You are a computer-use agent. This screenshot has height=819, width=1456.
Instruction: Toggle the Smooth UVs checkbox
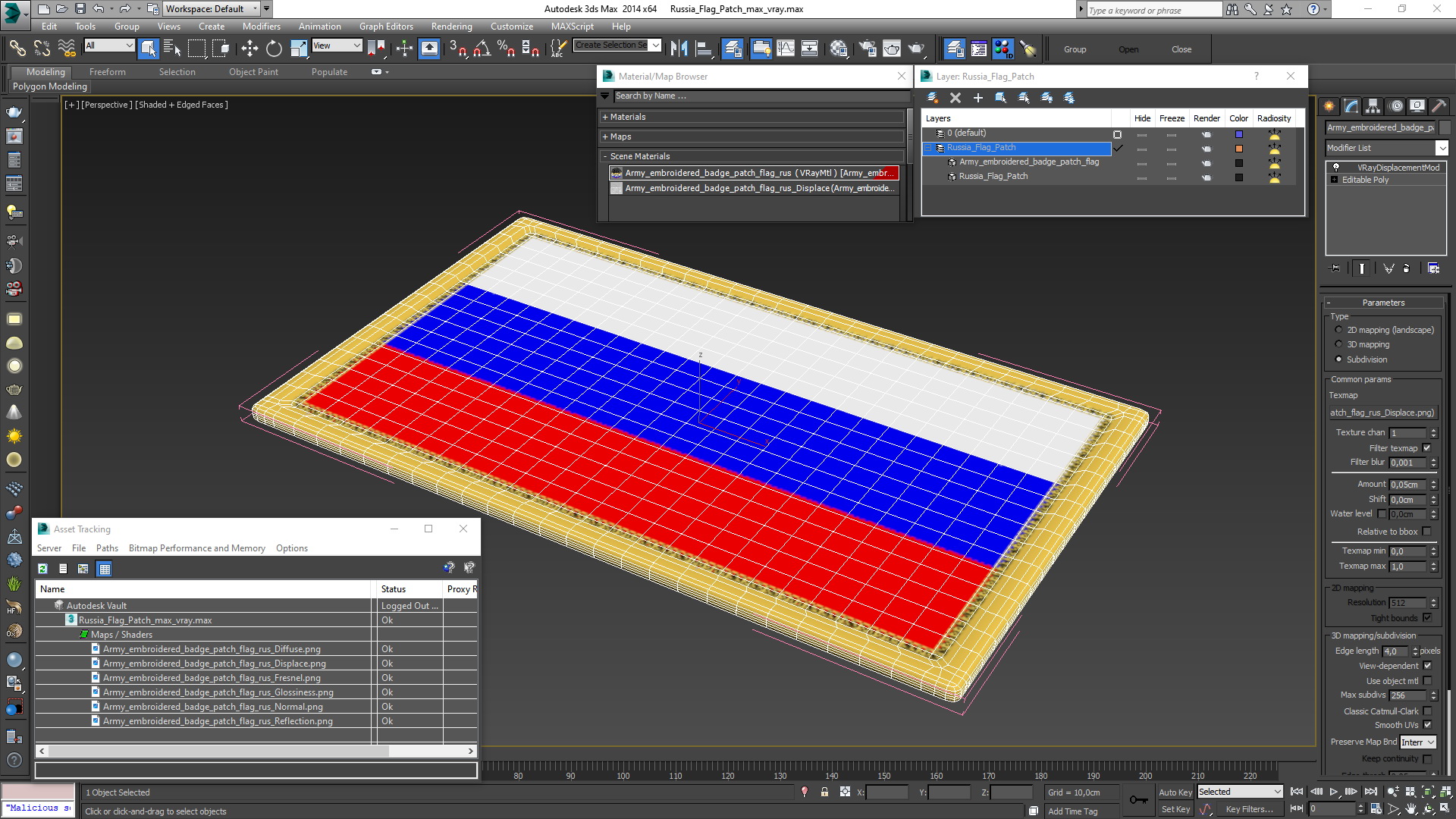pos(1426,725)
